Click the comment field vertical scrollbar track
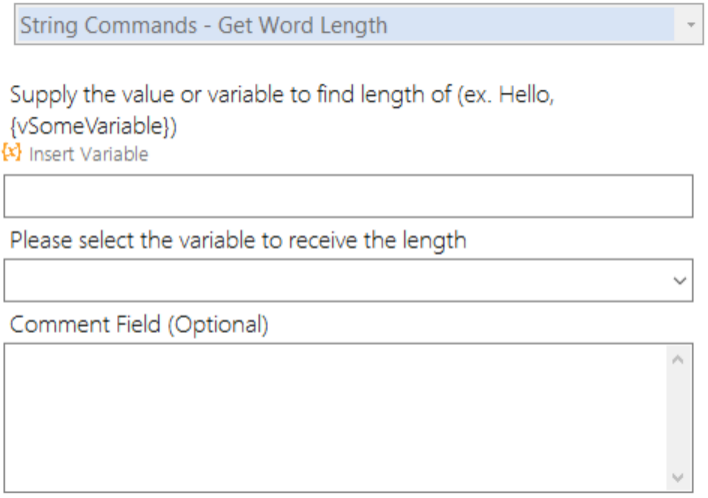Image resolution: width=708 pixels, height=498 pixels. pos(678,418)
